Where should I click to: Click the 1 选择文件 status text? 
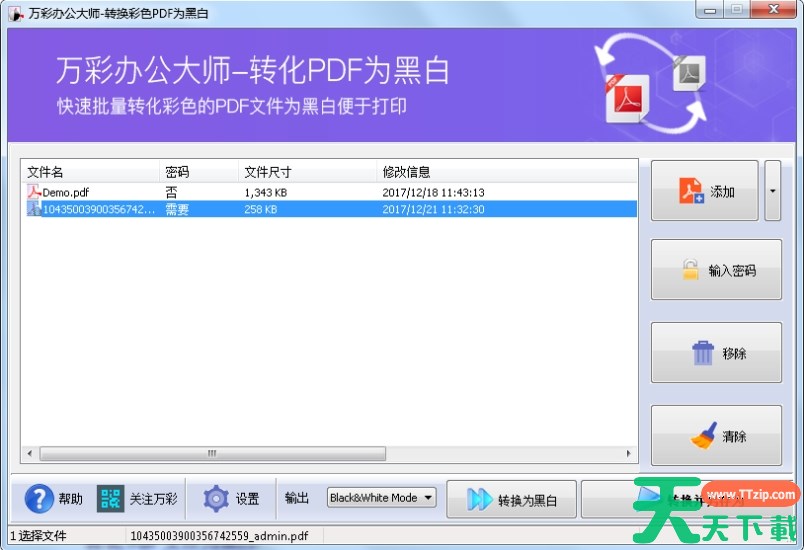39,536
